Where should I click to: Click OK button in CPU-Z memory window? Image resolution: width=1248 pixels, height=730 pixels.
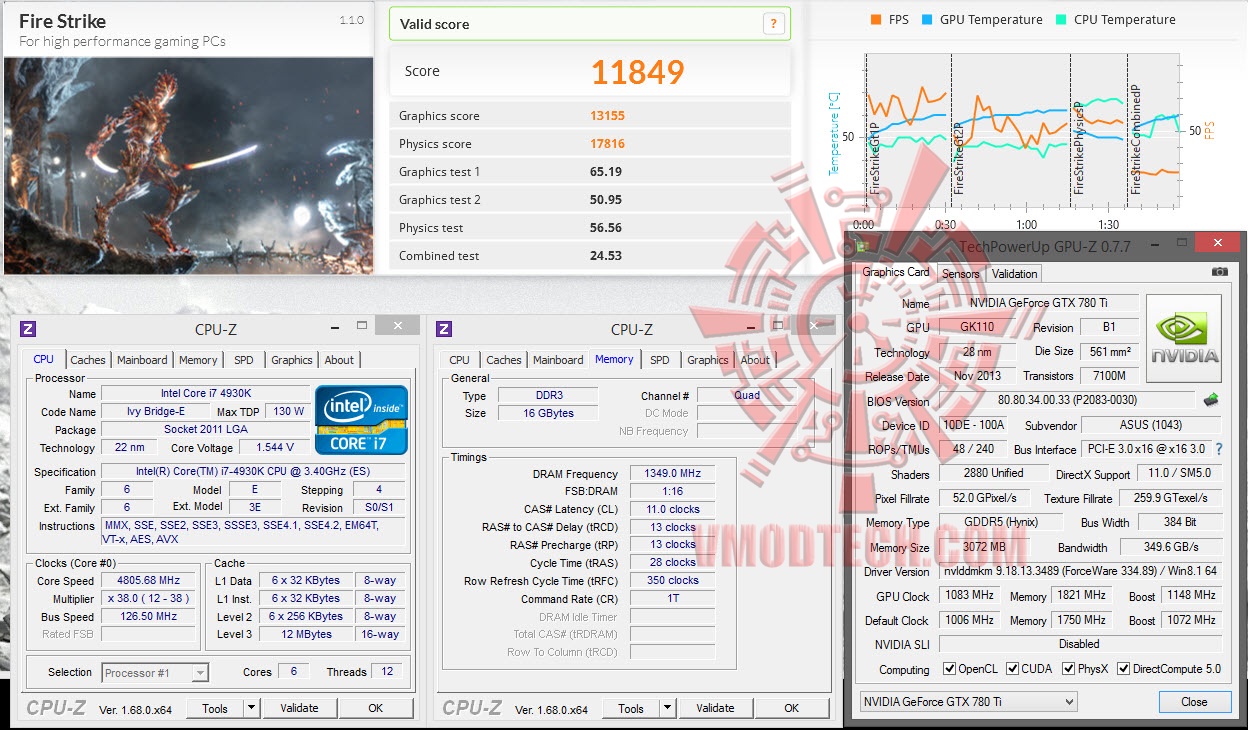pyautogui.click(x=792, y=708)
